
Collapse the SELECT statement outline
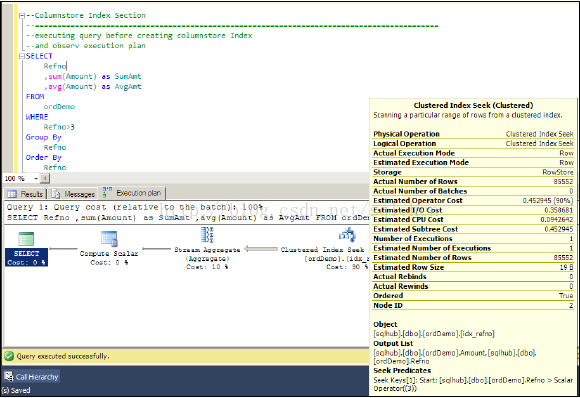[22, 56]
